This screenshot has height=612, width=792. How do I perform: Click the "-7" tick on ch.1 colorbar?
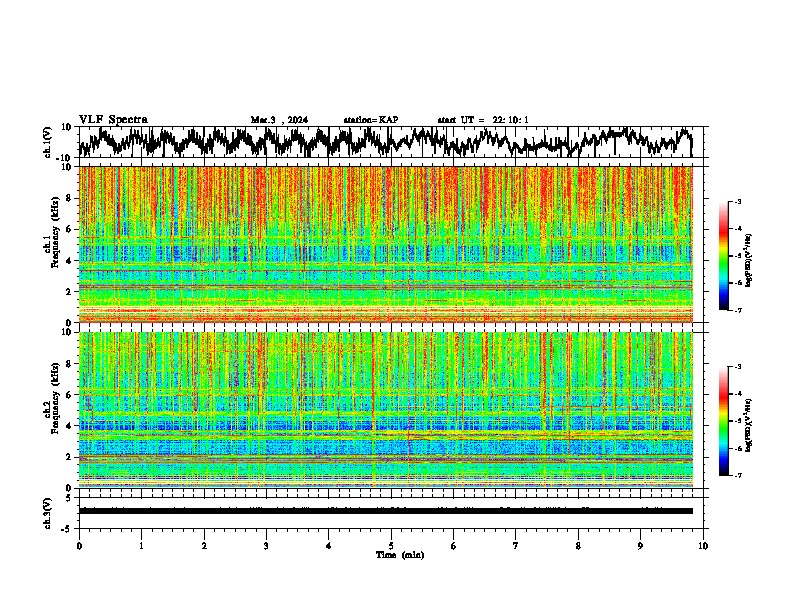click(x=737, y=310)
